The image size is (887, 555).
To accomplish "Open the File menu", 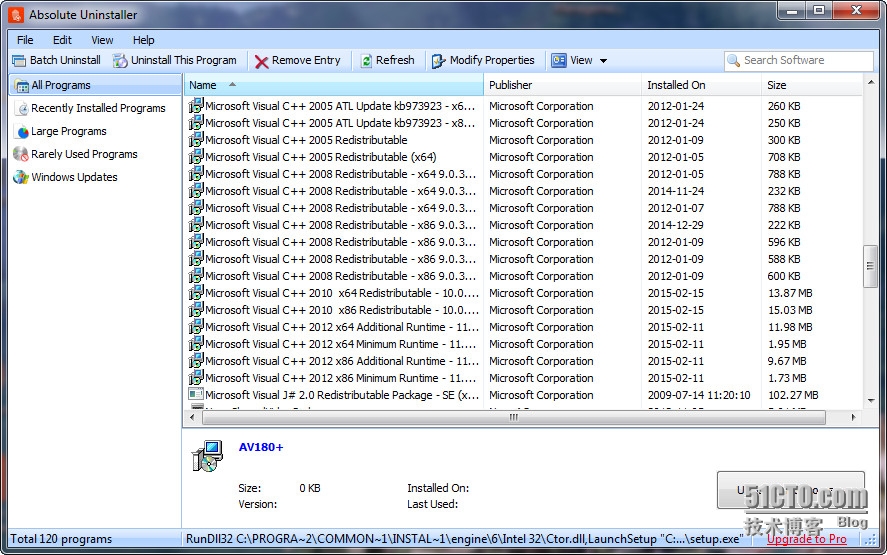I will coord(25,40).
